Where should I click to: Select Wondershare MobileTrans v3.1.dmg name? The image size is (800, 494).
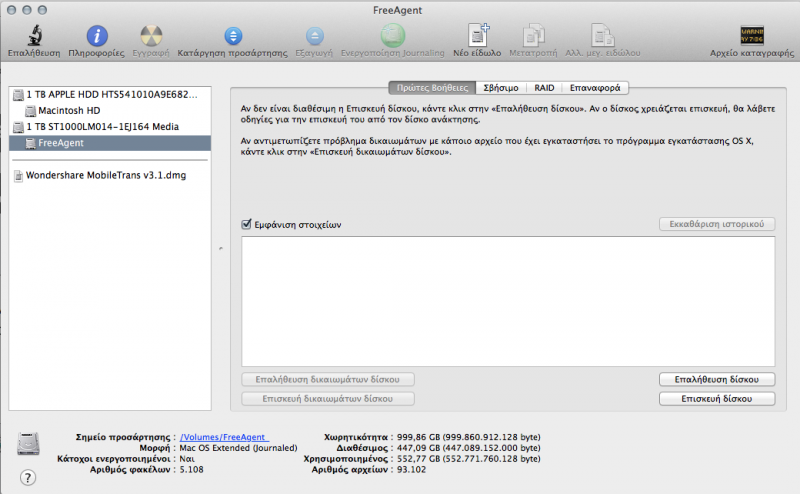106,176
